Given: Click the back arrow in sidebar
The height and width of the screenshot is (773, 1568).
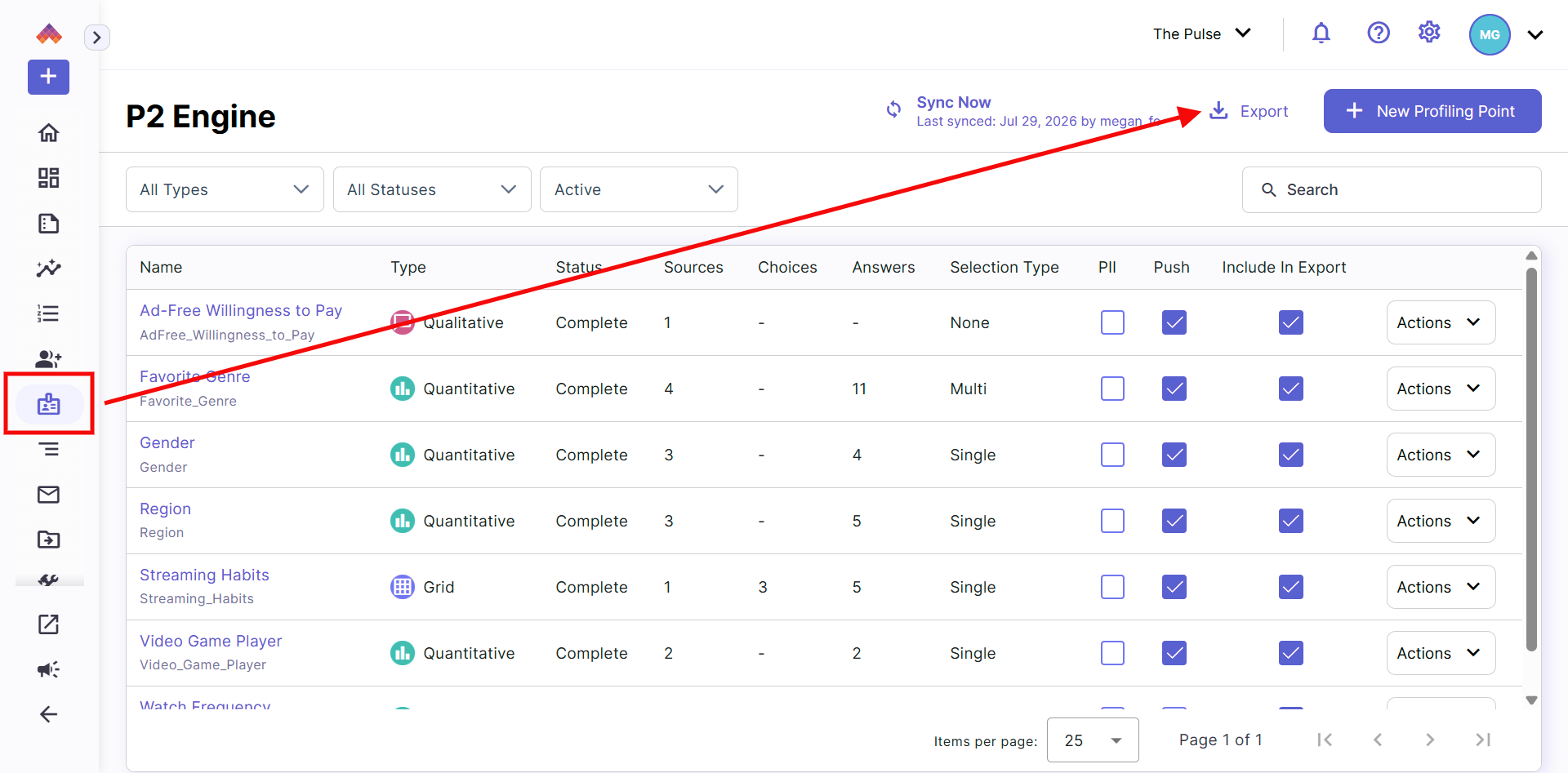Looking at the screenshot, I should [x=49, y=714].
